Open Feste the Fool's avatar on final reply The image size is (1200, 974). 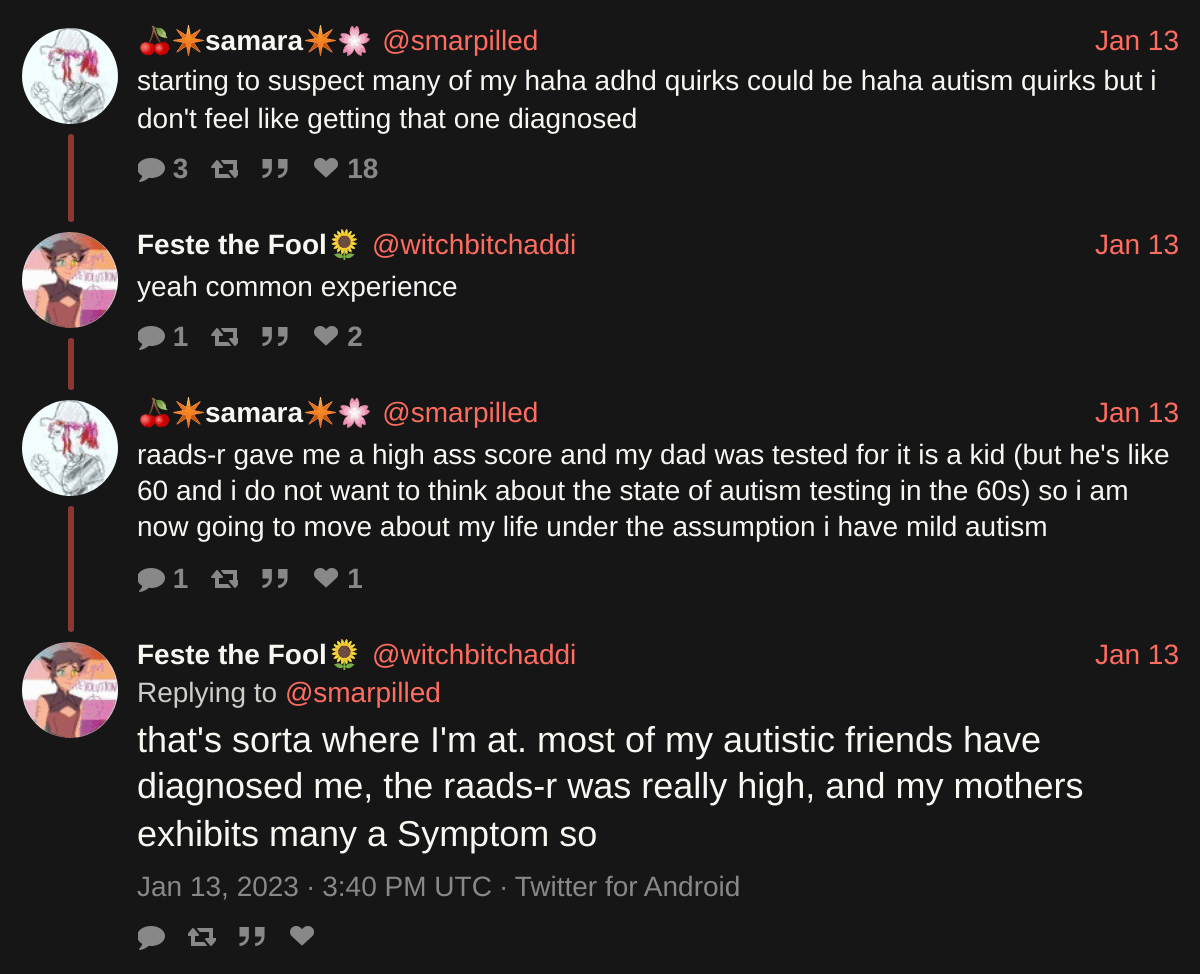70,690
